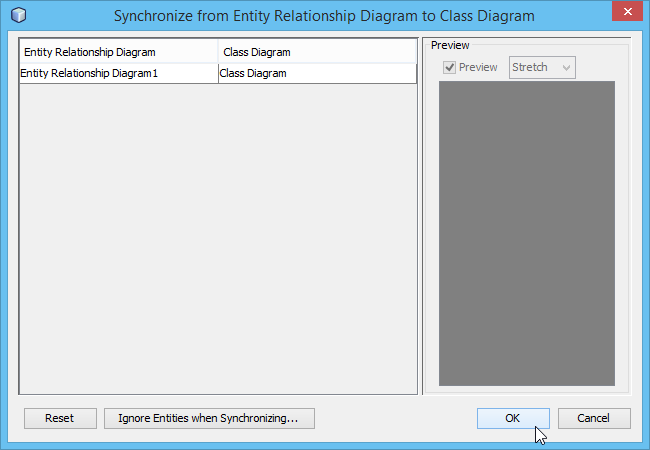Select the Class Diagram row cell
The width and height of the screenshot is (650, 450).
point(317,73)
